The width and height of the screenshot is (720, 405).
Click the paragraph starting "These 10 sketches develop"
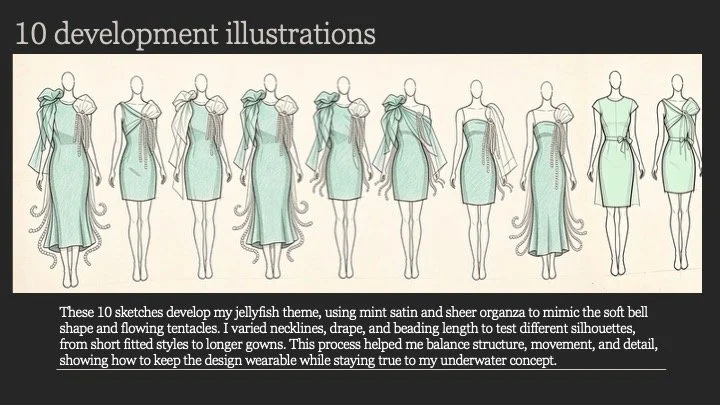point(358,336)
